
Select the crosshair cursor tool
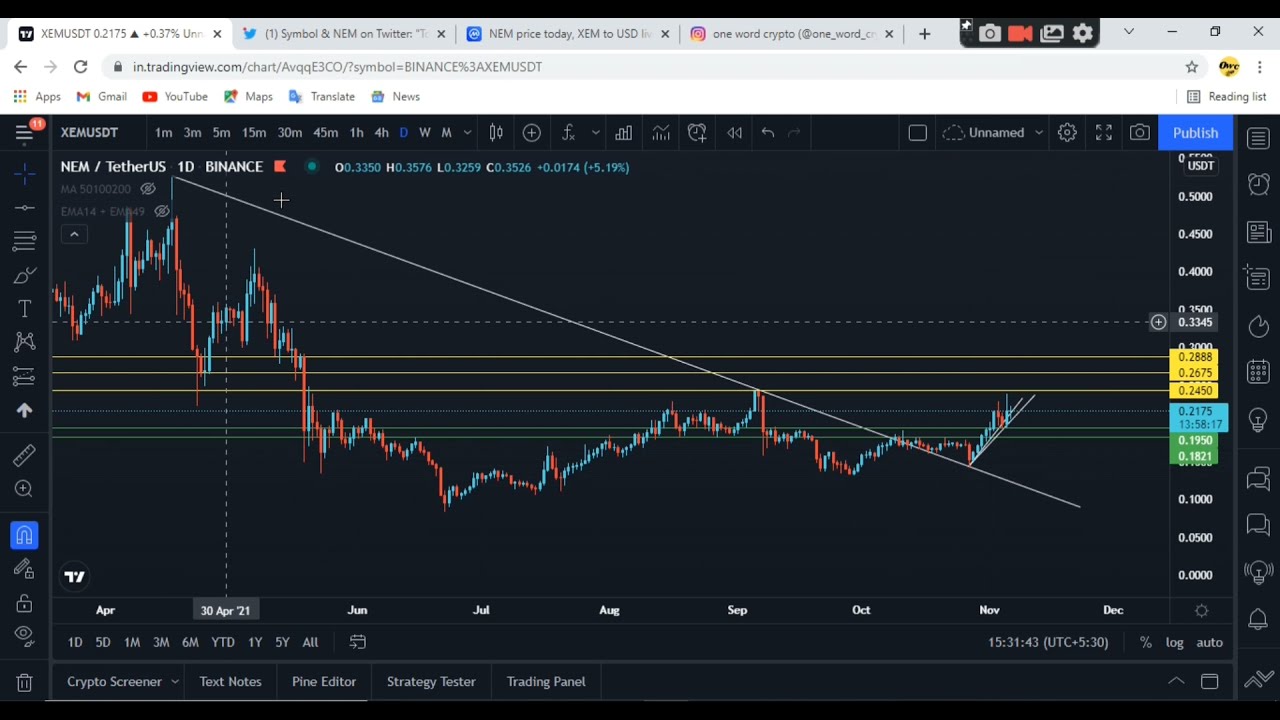pos(24,174)
